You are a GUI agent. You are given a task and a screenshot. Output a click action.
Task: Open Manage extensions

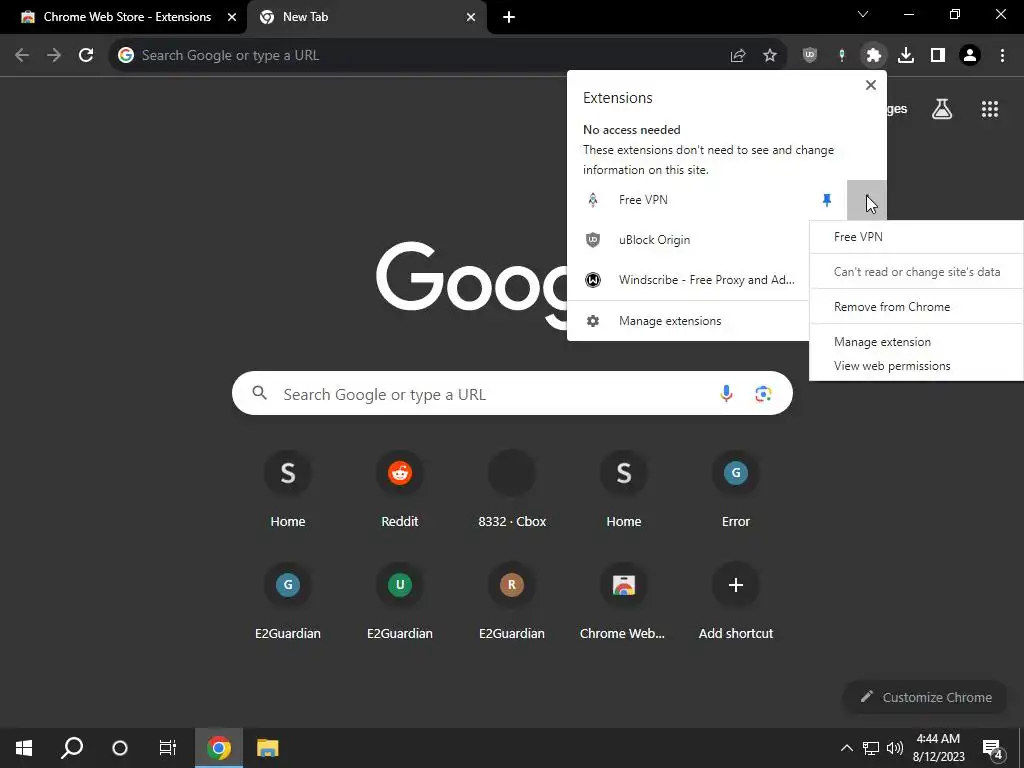click(x=688, y=321)
